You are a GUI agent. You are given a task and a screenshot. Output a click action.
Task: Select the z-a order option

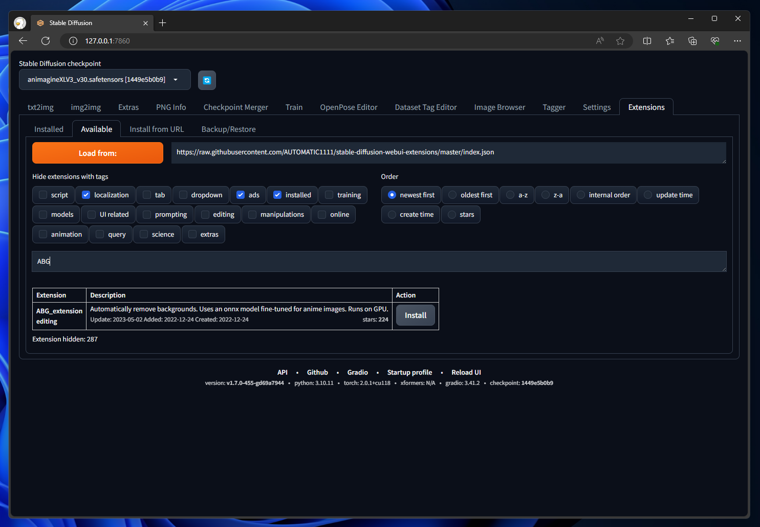tap(545, 195)
